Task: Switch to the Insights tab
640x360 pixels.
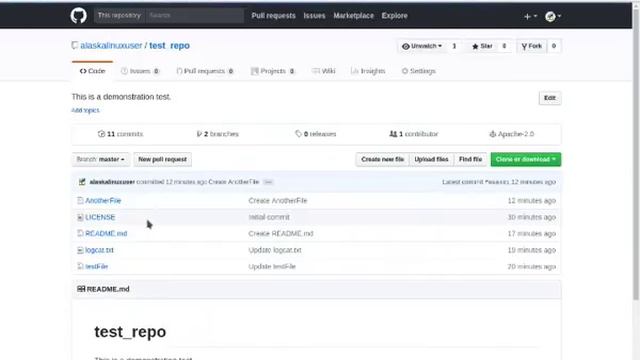Action: point(368,71)
